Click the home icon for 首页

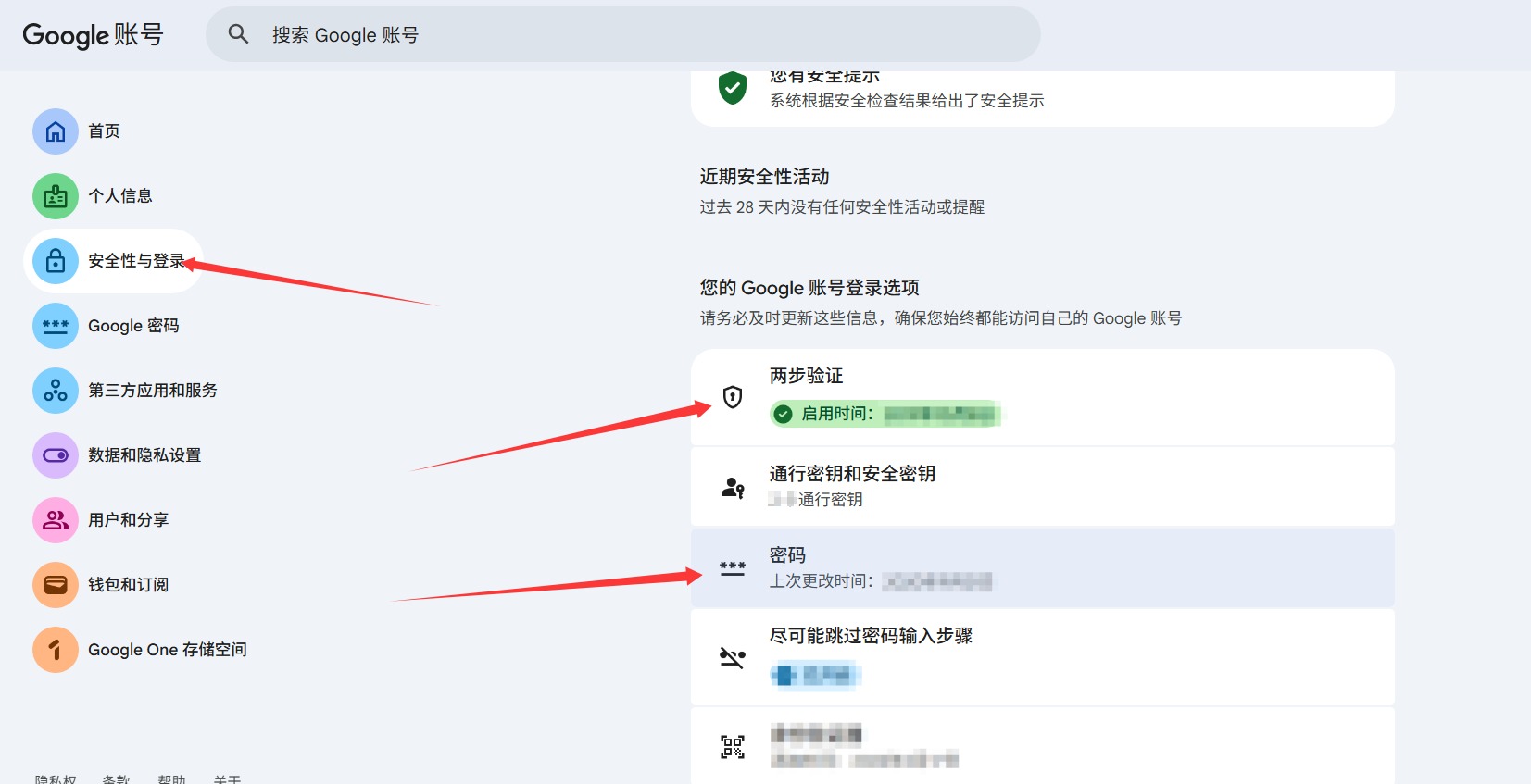[56, 131]
